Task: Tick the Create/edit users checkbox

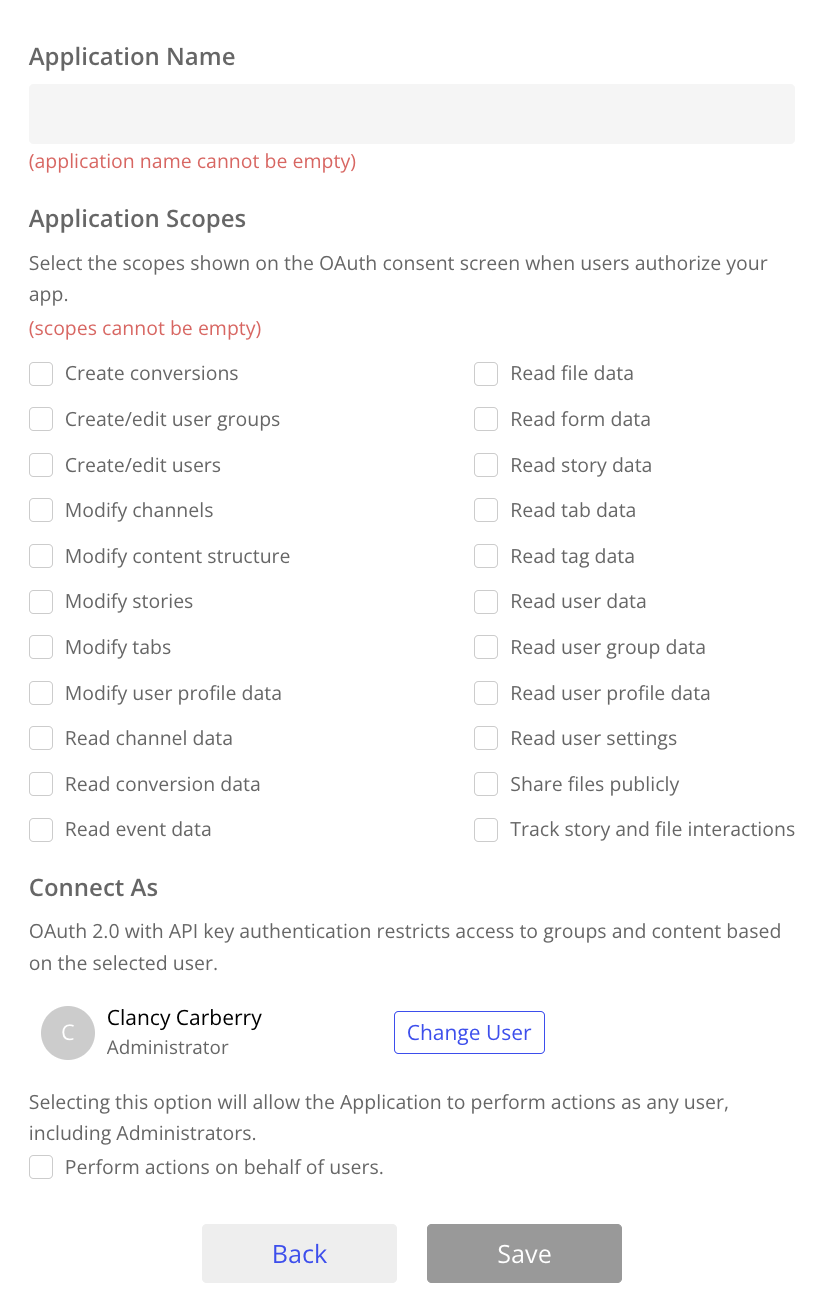Action: coord(41,465)
